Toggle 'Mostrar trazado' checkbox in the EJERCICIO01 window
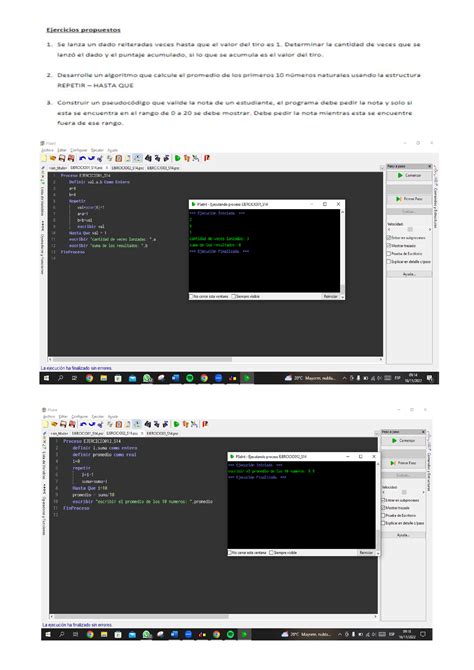This screenshot has height=670, width=474. (401, 246)
